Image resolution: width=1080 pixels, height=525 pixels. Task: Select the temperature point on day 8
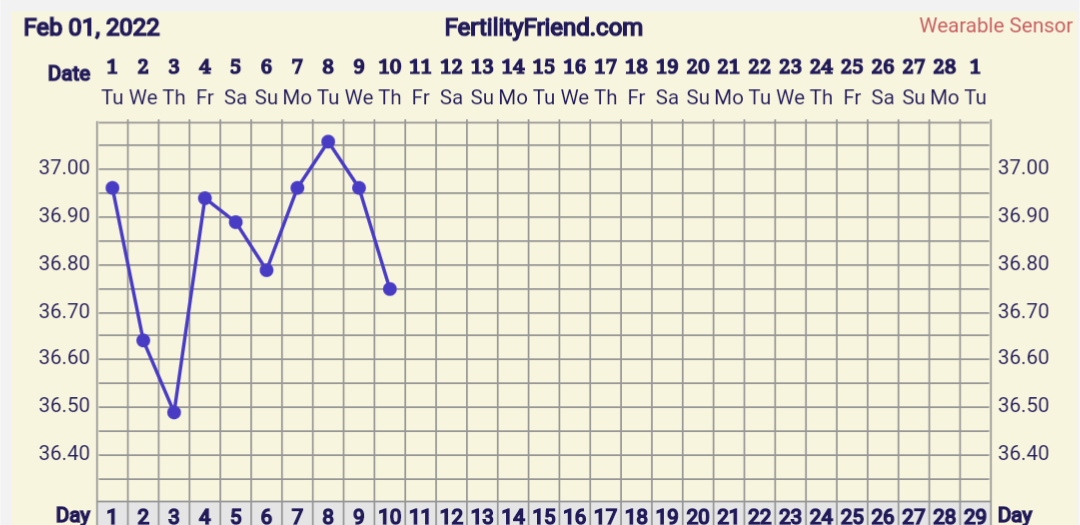pyautogui.click(x=328, y=142)
